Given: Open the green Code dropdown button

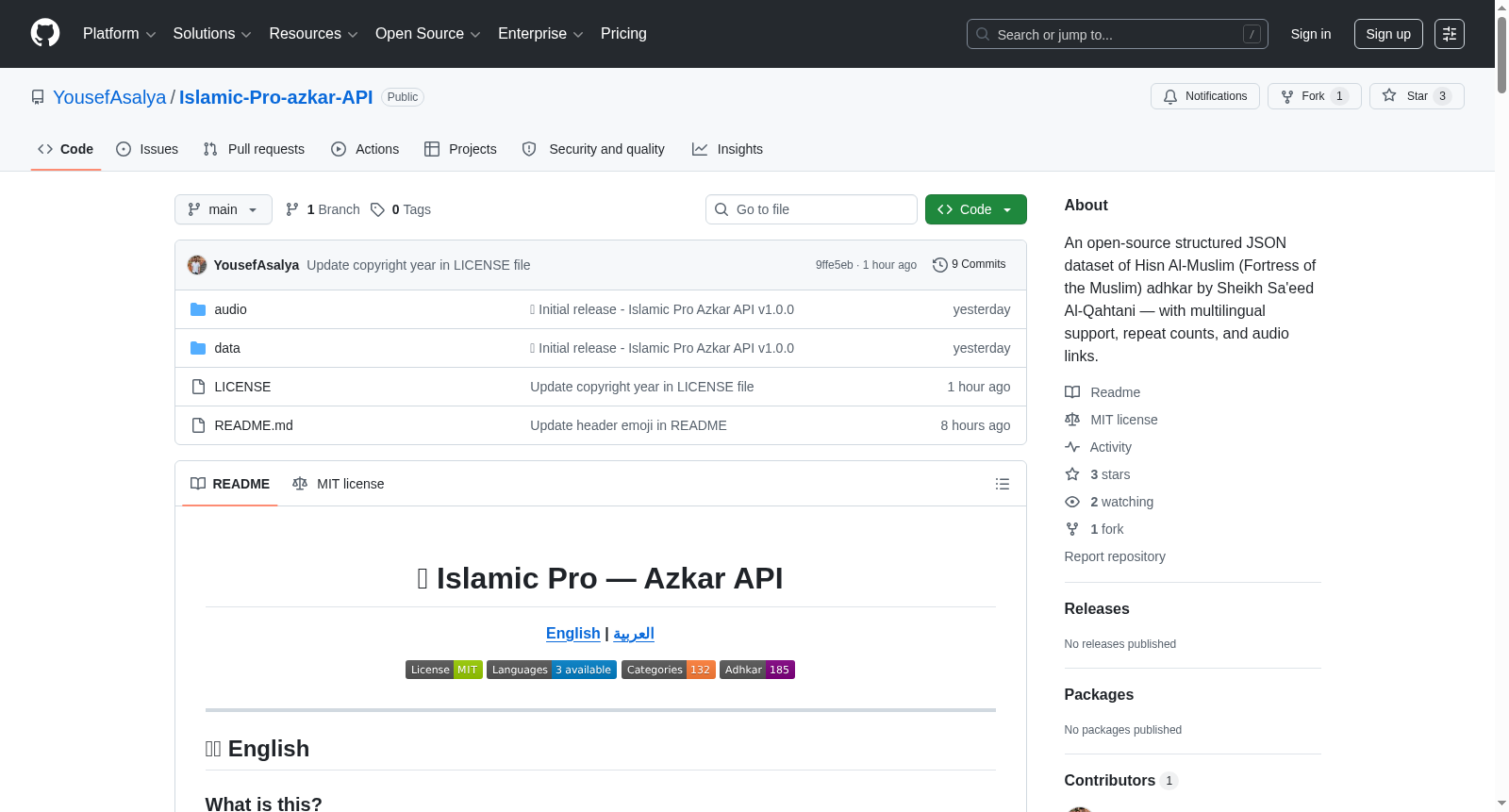Looking at the screenshot, I should coord(976,209).
